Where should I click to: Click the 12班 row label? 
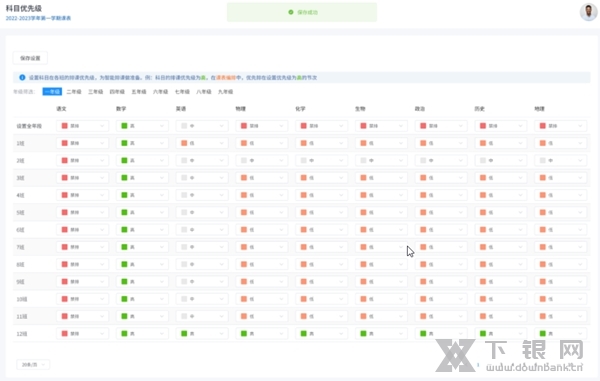click(x=22, y=334)
